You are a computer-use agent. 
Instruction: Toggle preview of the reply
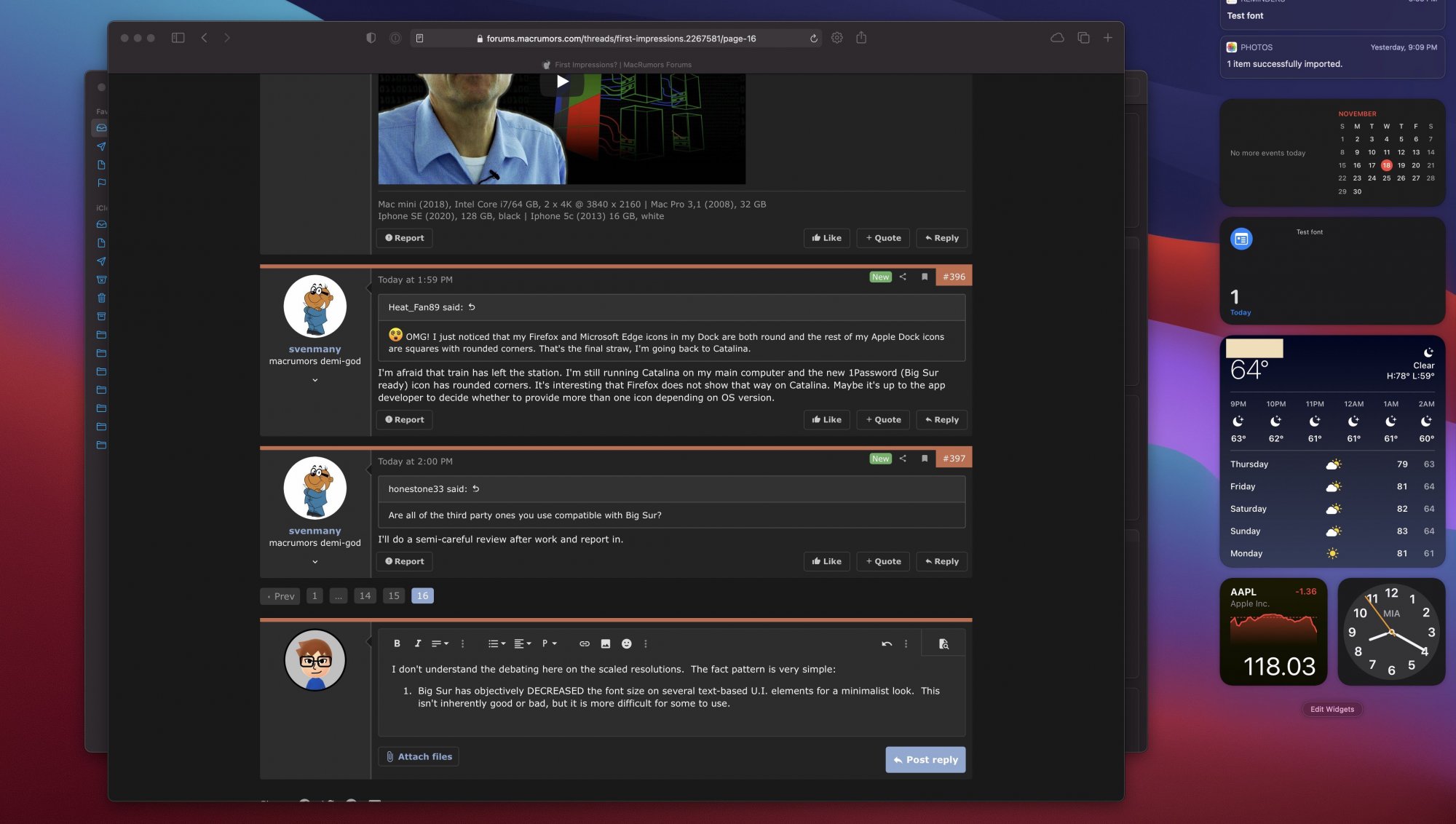click(943, 643)
